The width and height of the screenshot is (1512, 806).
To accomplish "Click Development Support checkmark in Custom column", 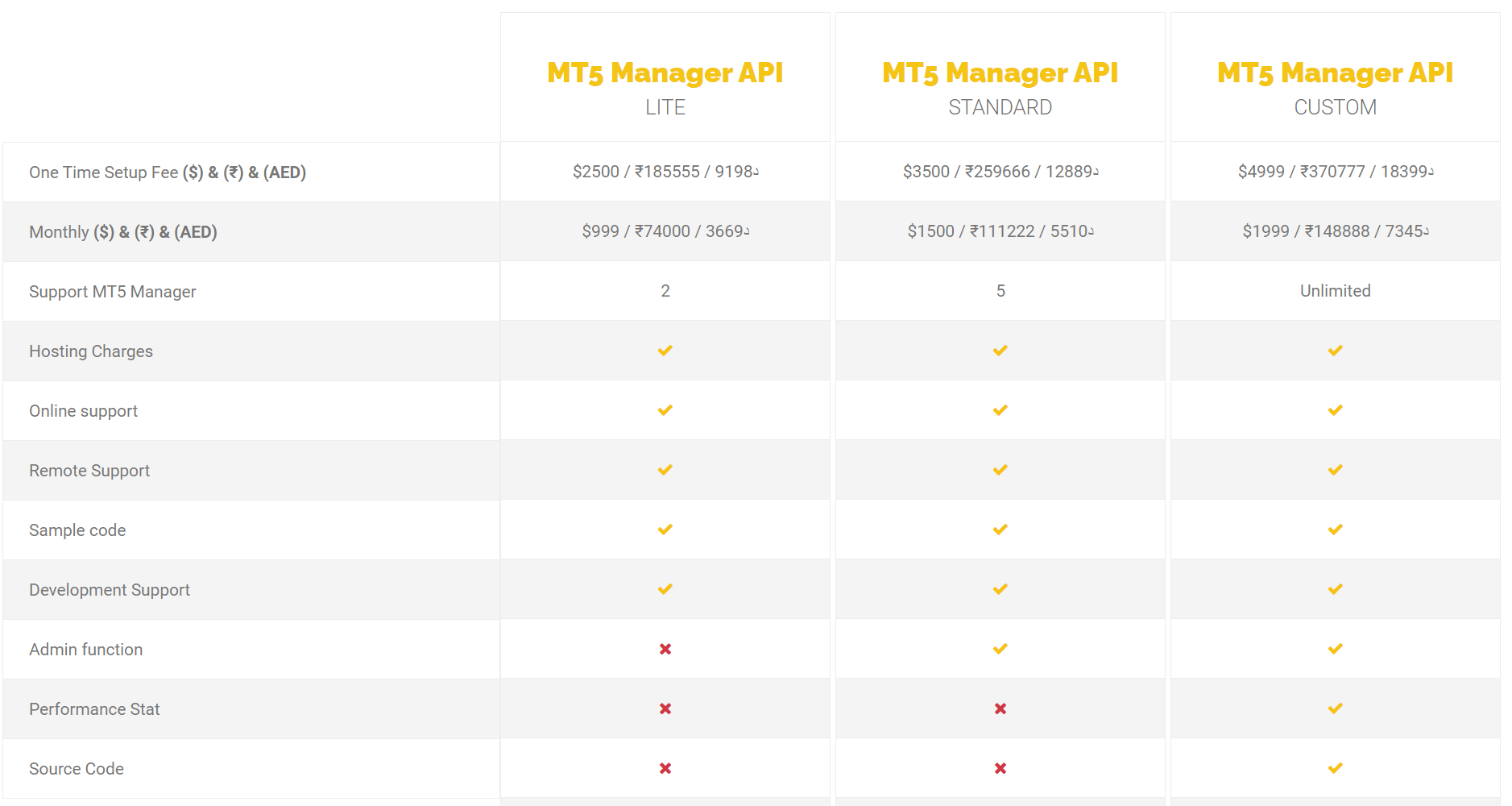I will click(1335, 589).
